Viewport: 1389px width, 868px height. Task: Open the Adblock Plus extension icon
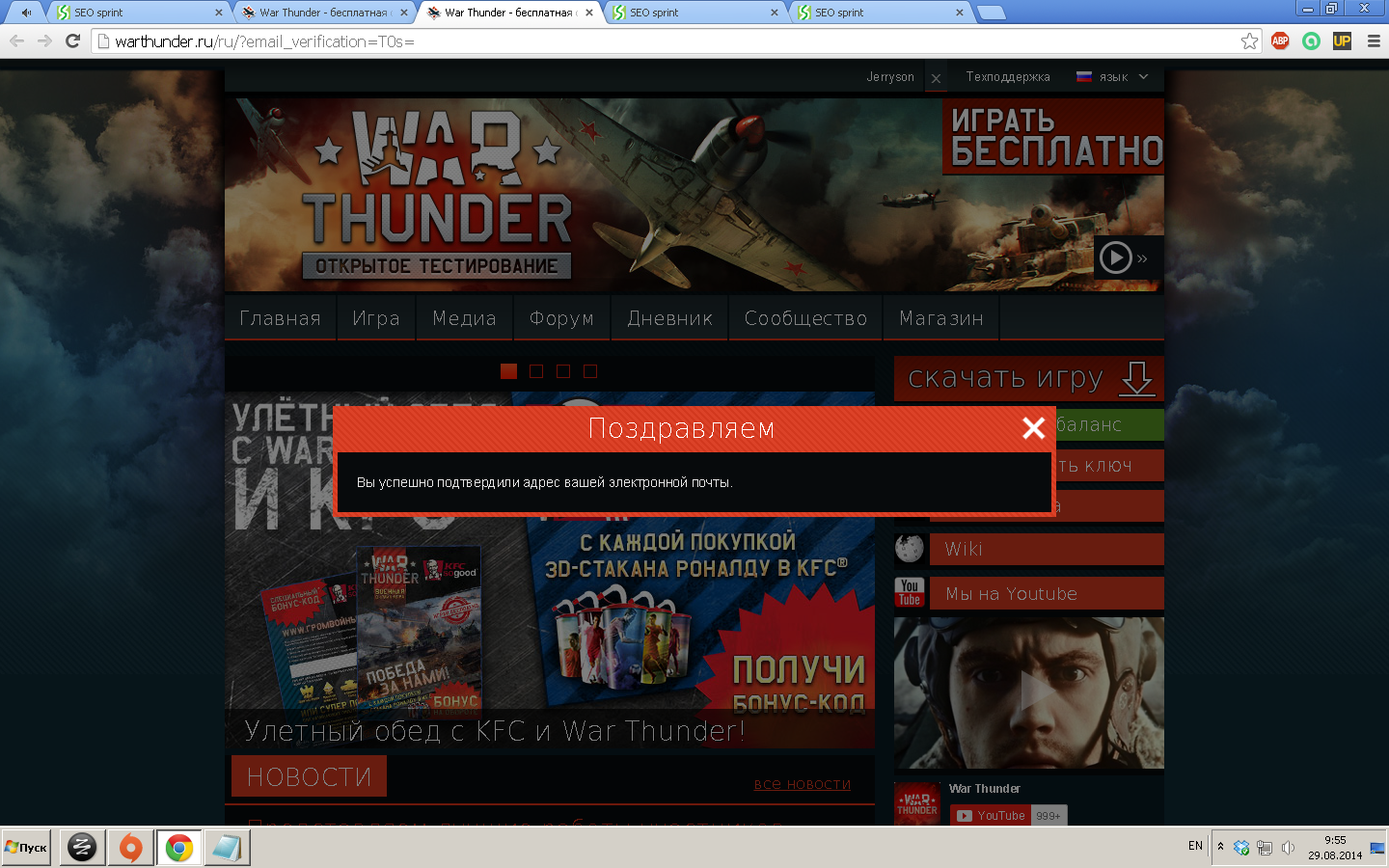(1280, 41)
